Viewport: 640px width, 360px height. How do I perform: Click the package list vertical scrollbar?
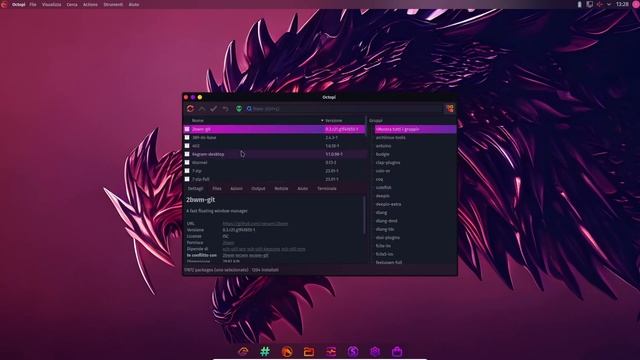click(366, 127)
